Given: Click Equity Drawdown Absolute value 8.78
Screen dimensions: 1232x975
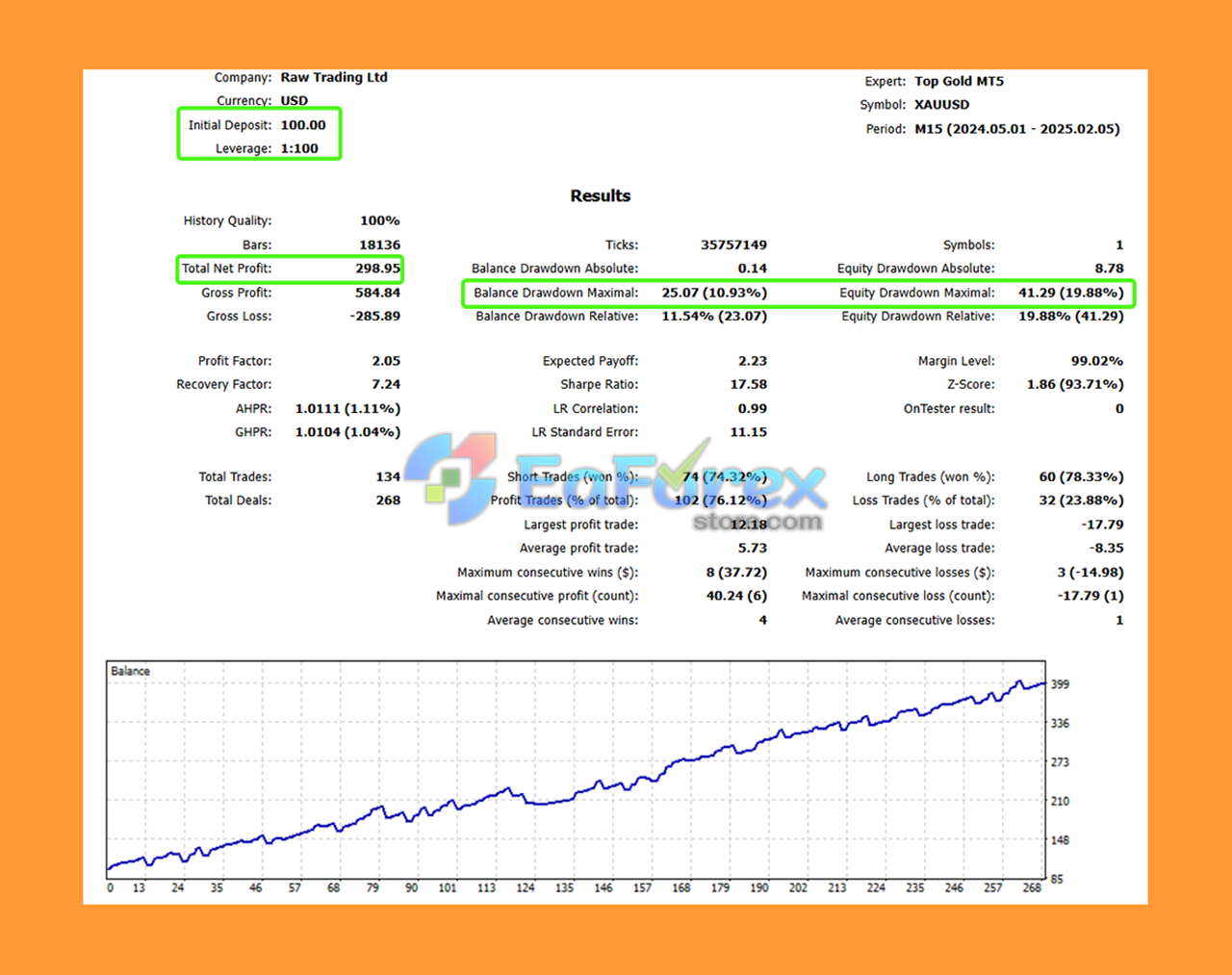Looking at the screenshot, I should [1109, 269].
